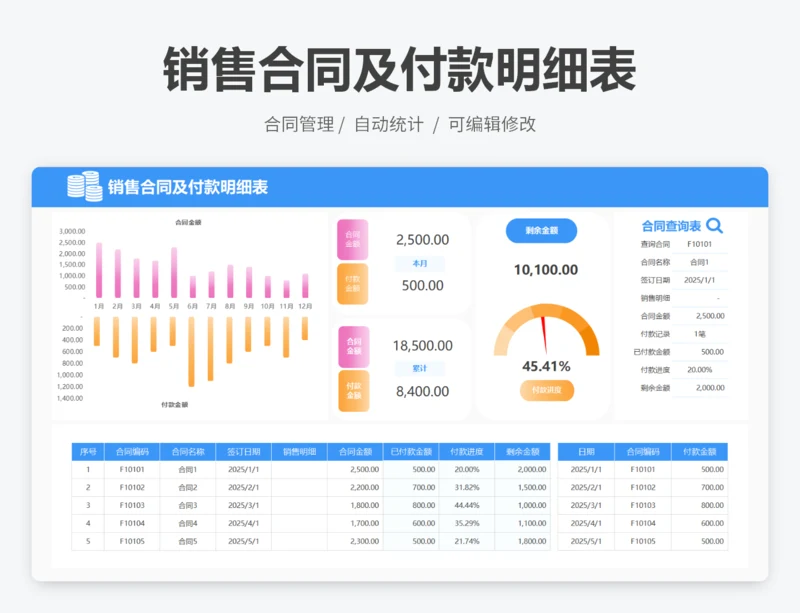Screen dimensions: 800x613
Task: Select the 签订日期 column header
Action: point(243,452)
